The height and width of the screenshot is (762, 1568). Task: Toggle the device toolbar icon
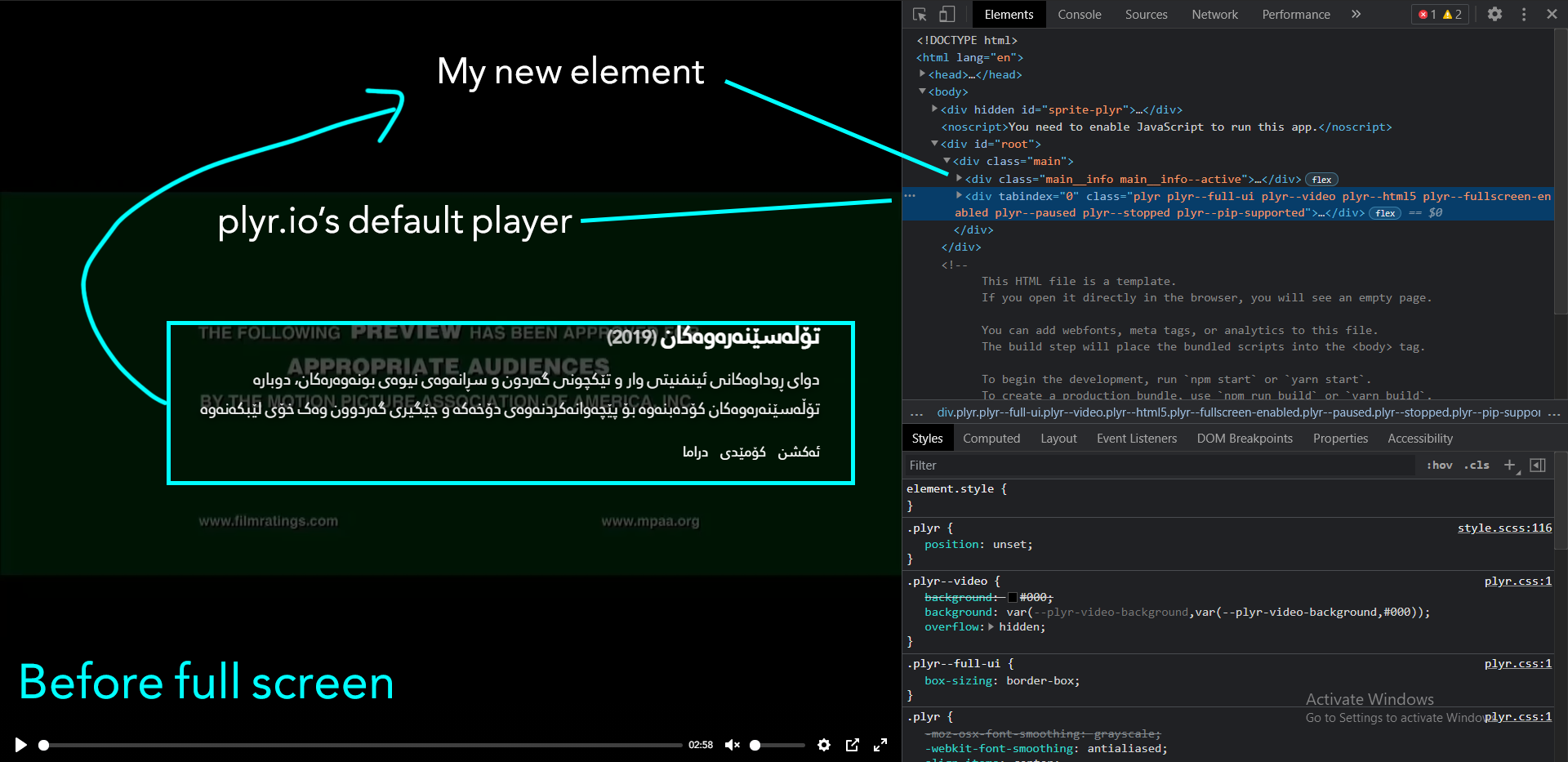point(947,14)
